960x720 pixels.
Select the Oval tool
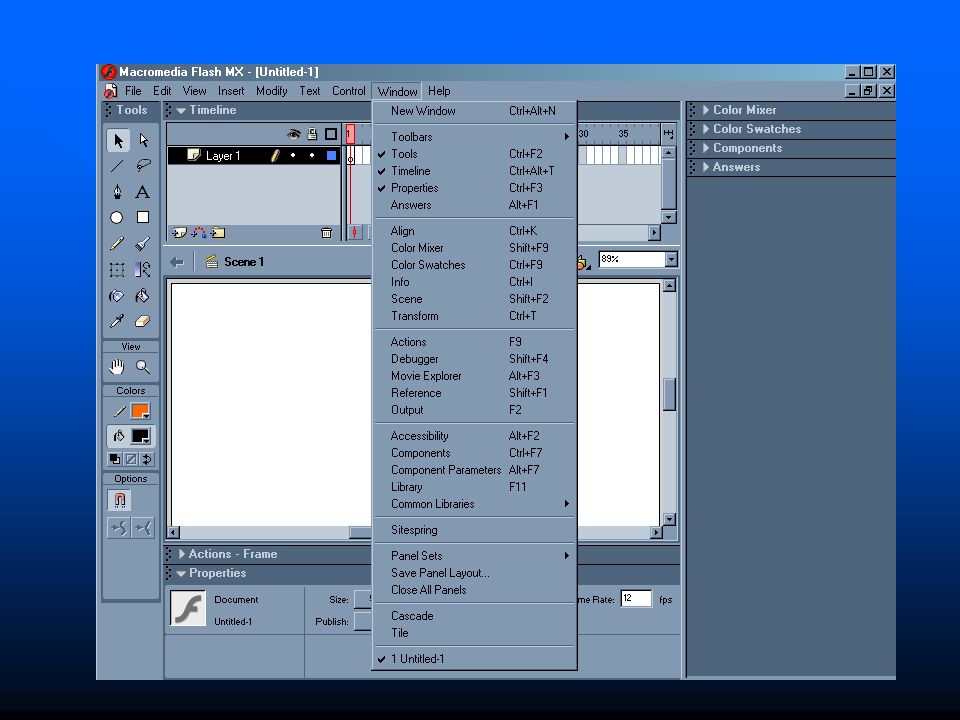pos(116,217)
